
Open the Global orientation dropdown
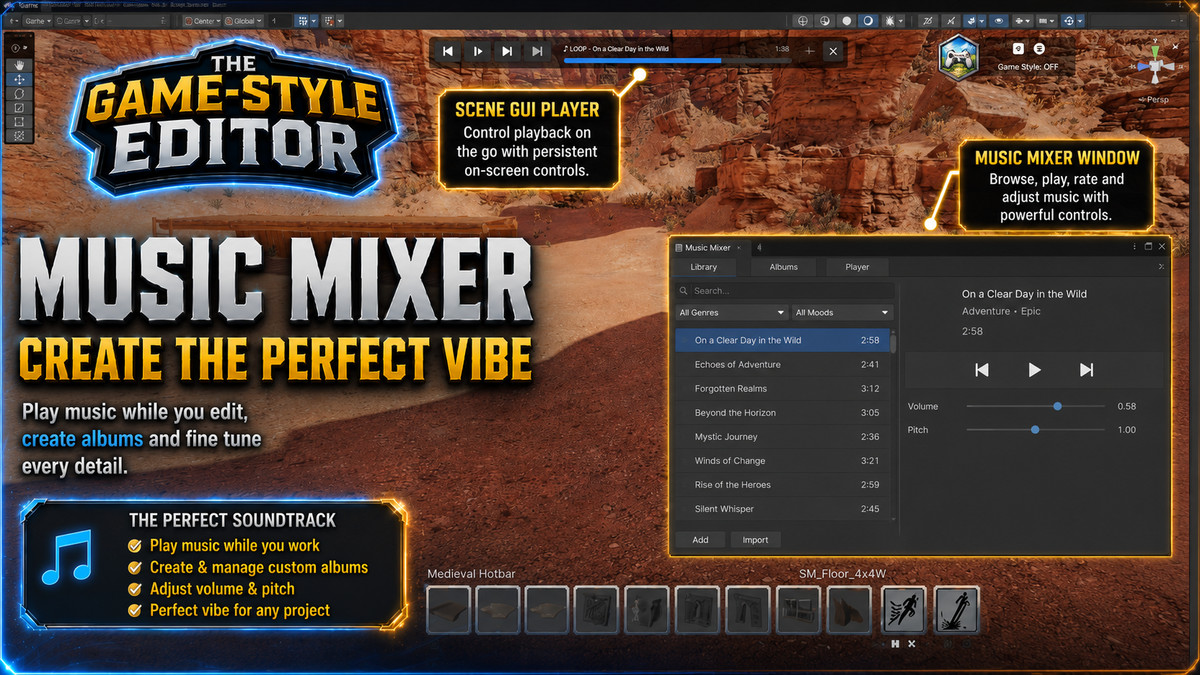(245, 20)
